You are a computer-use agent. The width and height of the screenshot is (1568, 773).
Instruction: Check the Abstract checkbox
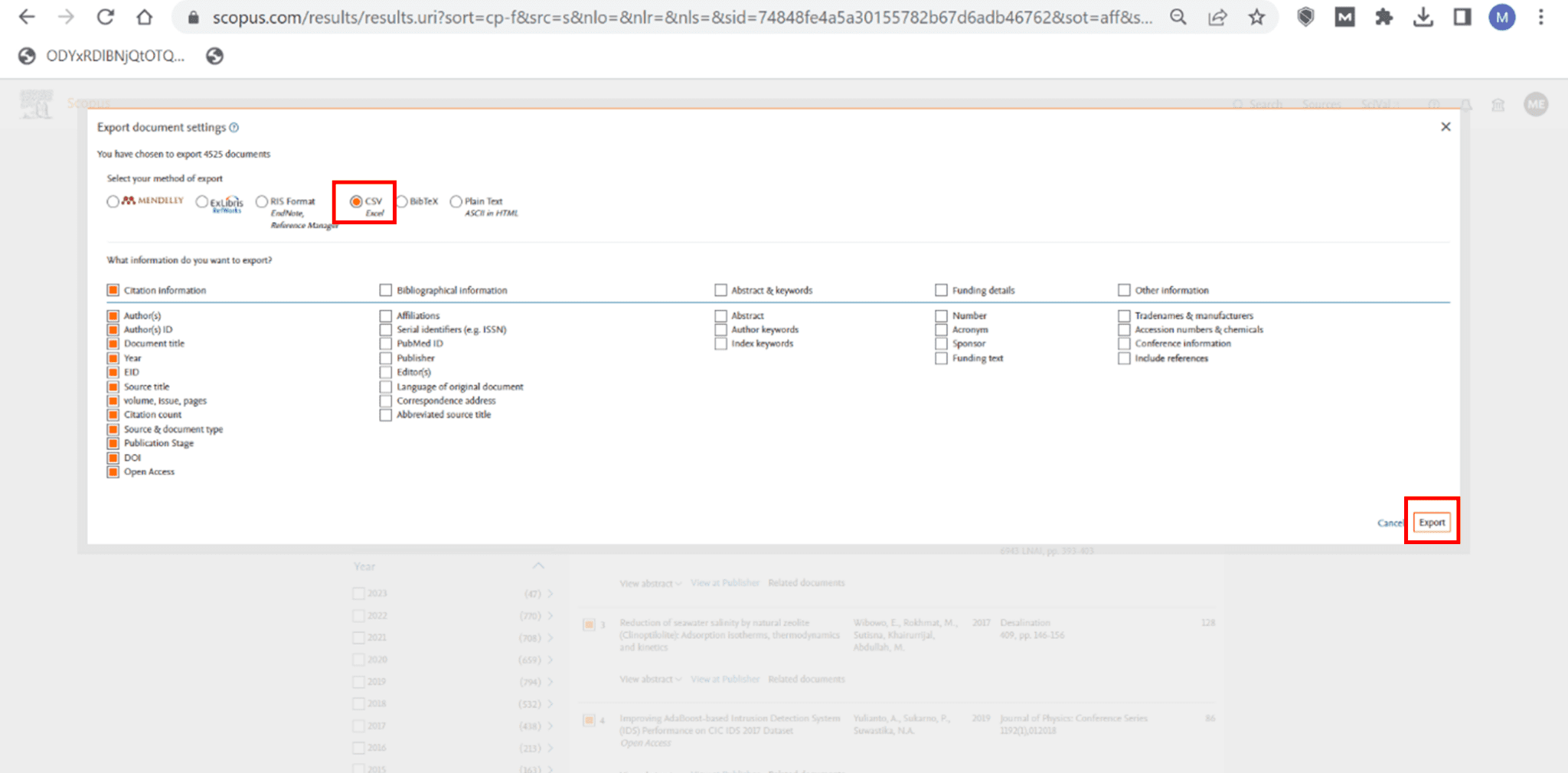(720, 315)
